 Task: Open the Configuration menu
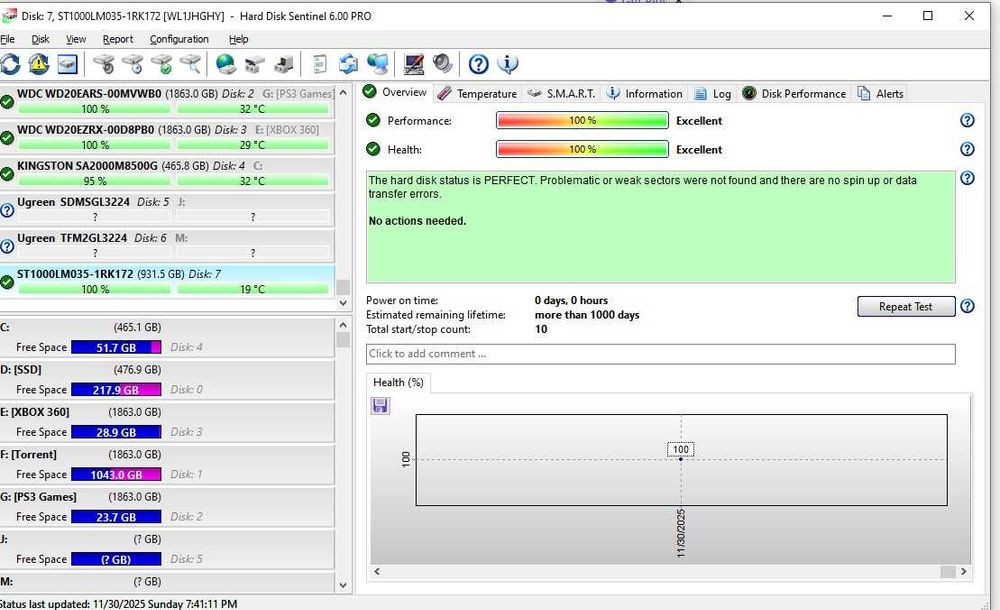(179, 39)
